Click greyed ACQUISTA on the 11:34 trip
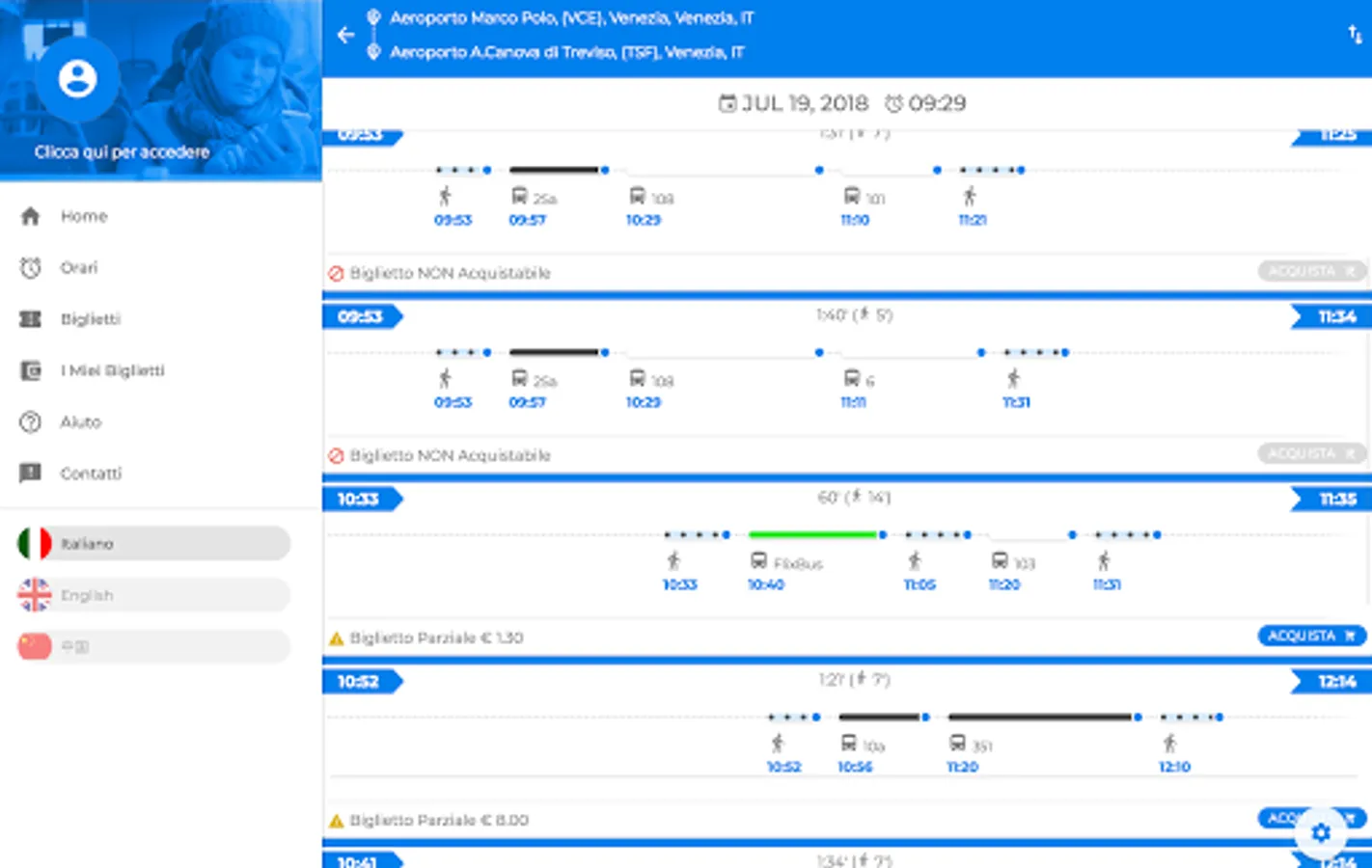 click(1312, 454)
